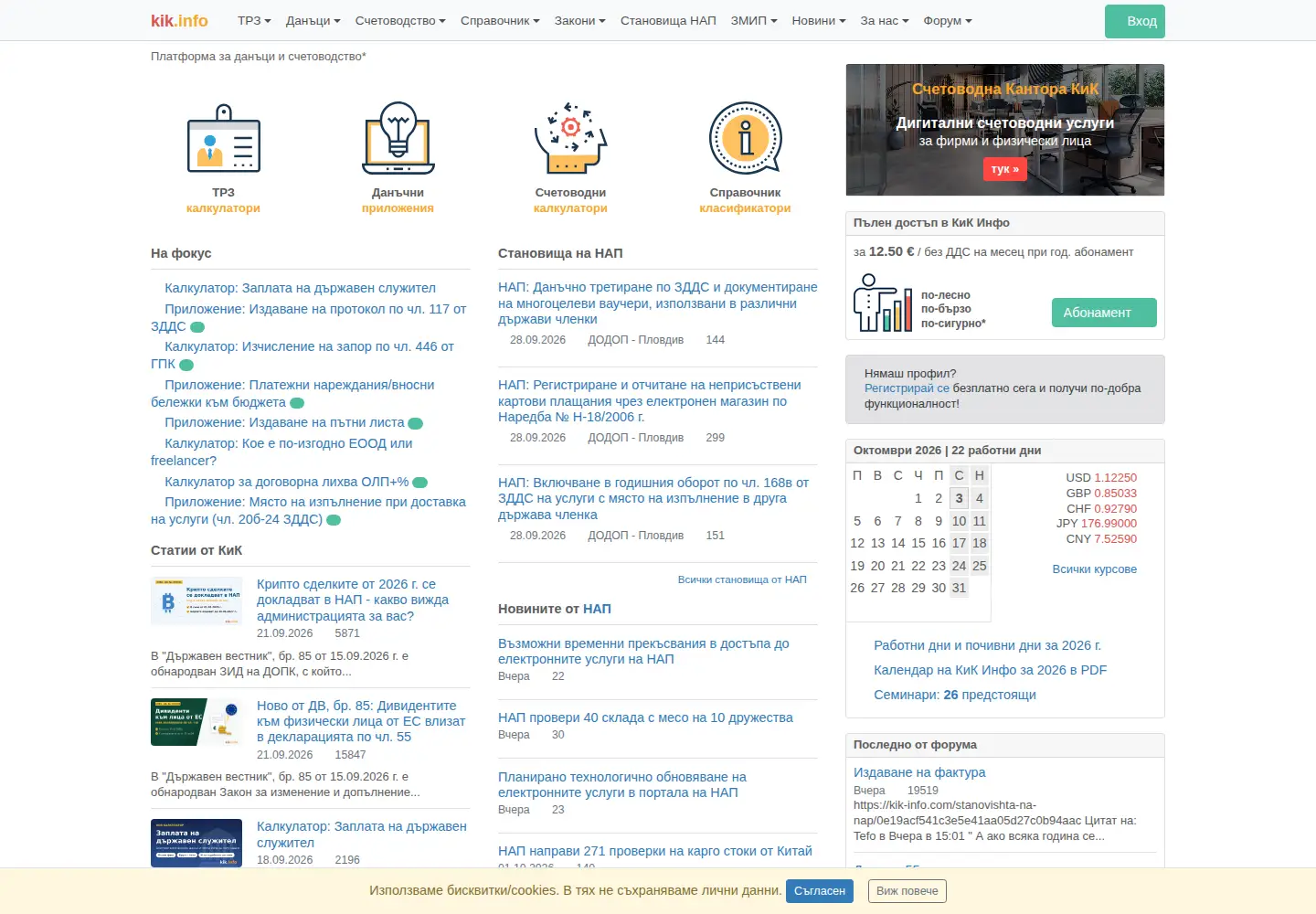
Task: Open Крипто сделките от 2026 article title
Action: point(353,600)
